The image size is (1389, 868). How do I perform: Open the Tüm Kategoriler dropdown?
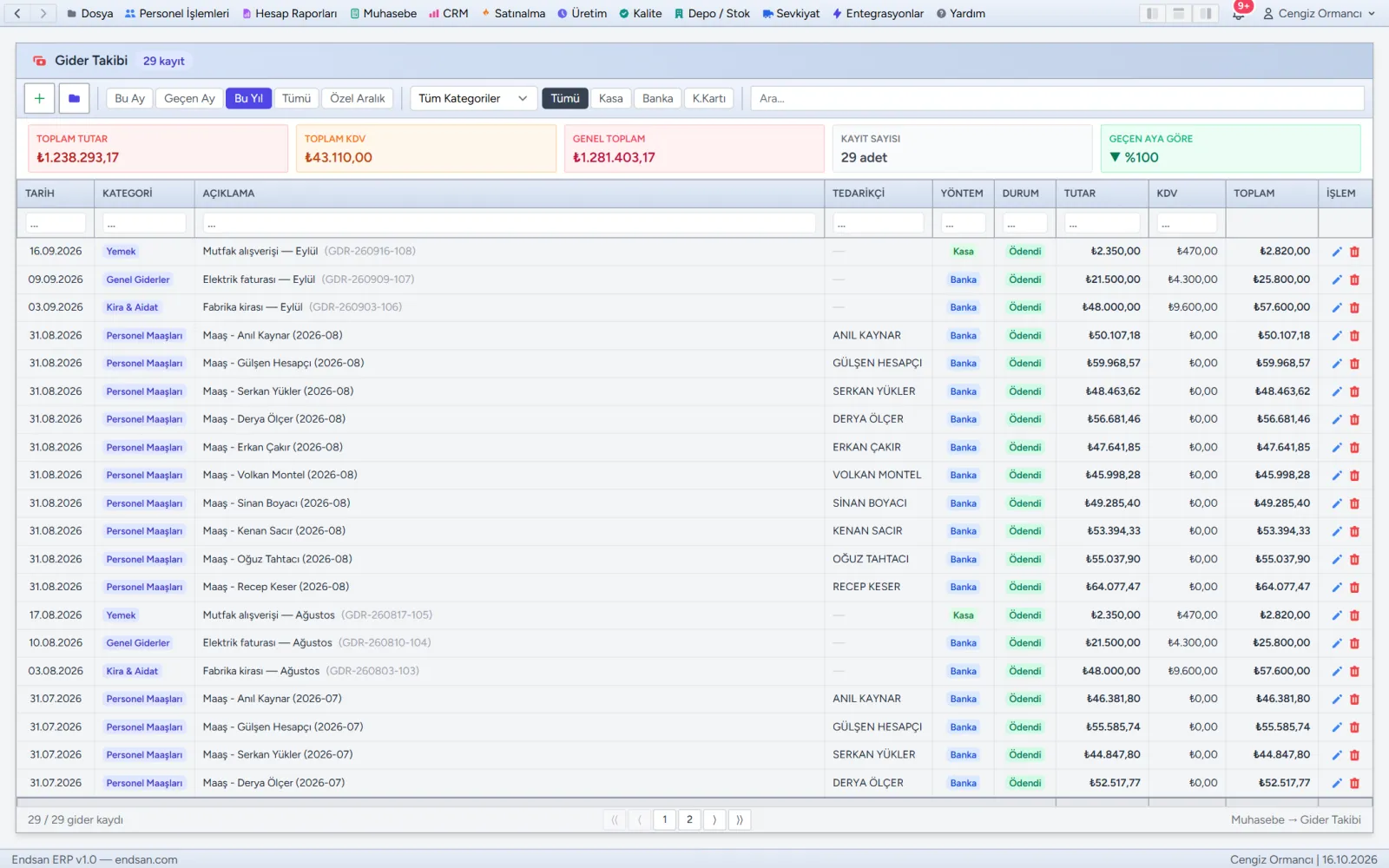[x=473, y=99]
